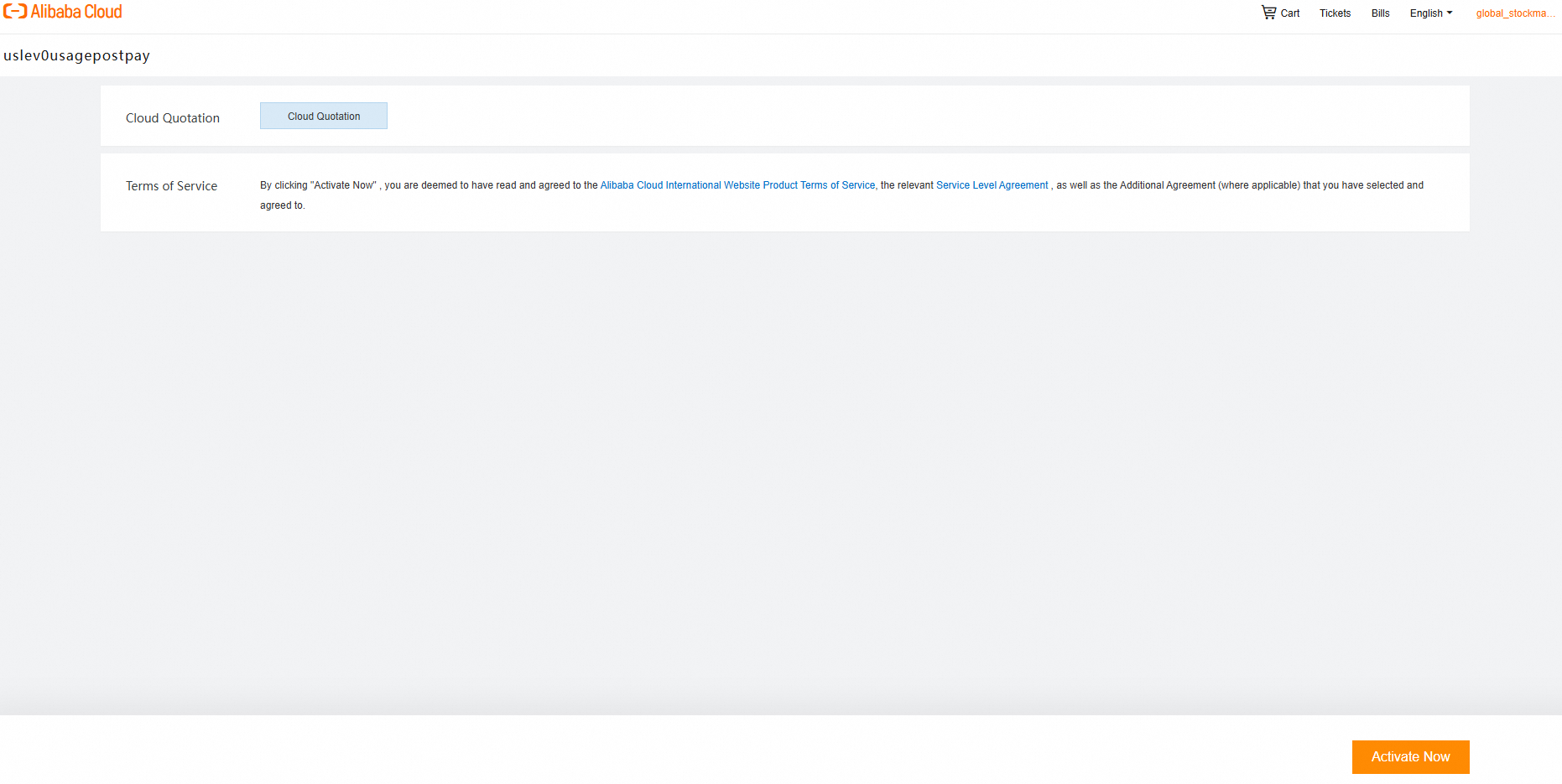Go to Bills in top navigation
The width and height of the screenshot is (1562, 784).
pyautogui.click(x=1380, y=13)
